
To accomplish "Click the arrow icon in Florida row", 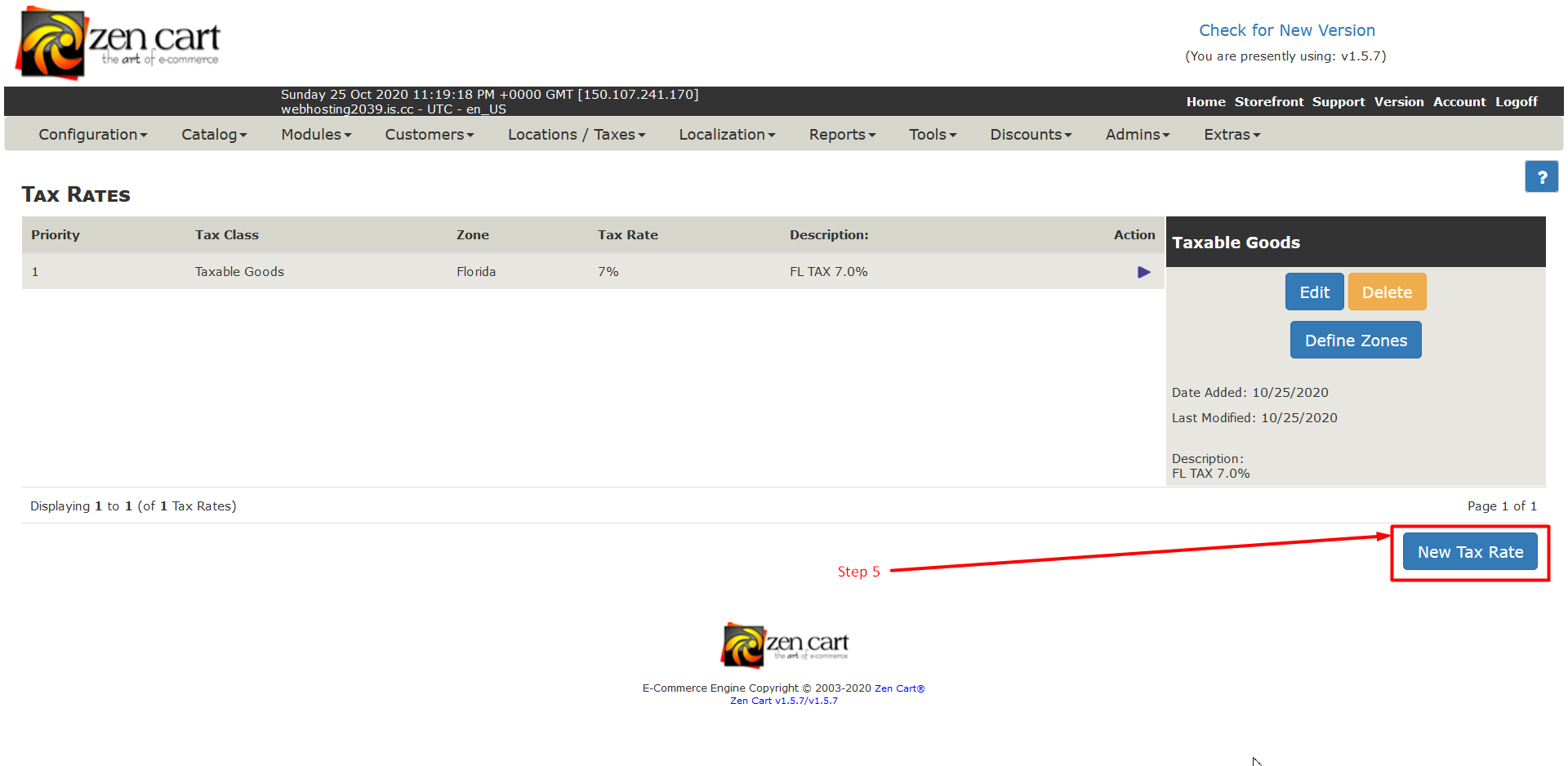I will (1143, 272).
